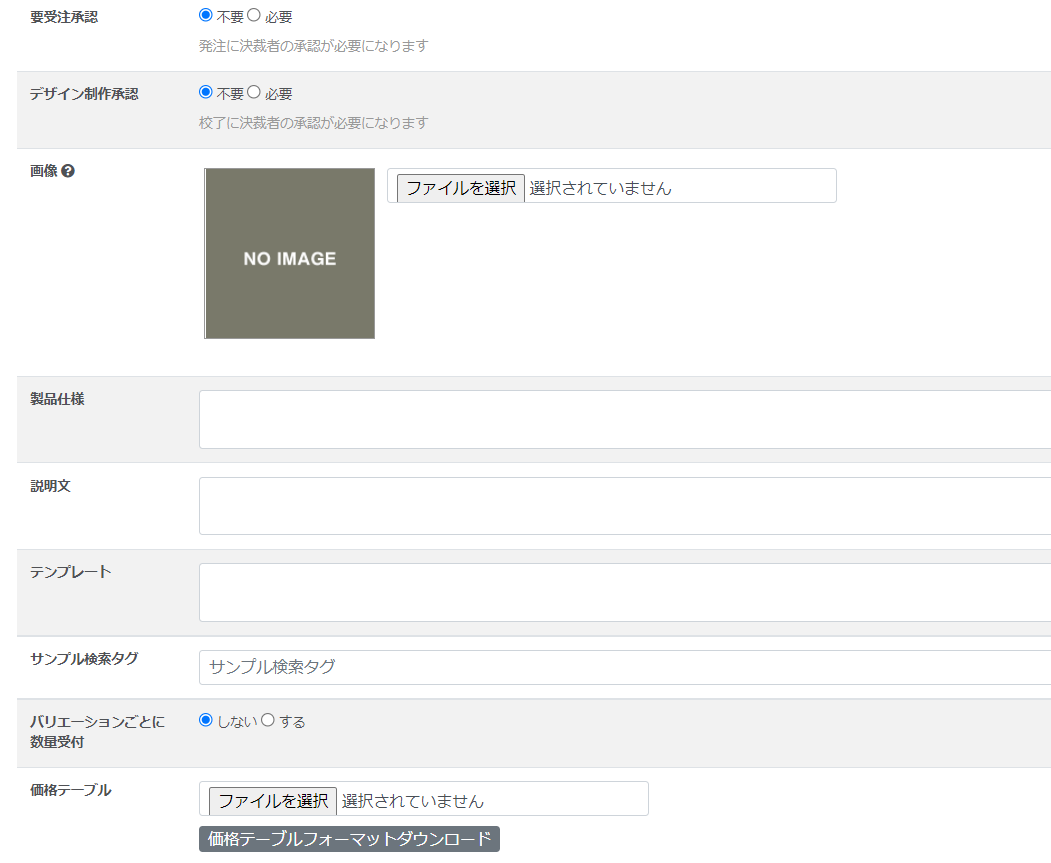Viewport: 1051px width, 863px height.
Task: Click the help icon beside 画像
Action: click(x=68, y=171)
